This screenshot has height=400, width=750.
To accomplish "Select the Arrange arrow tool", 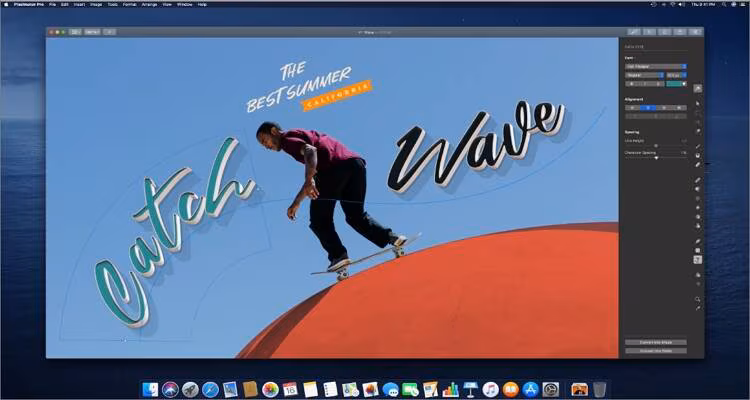I will tap(698, 103).
